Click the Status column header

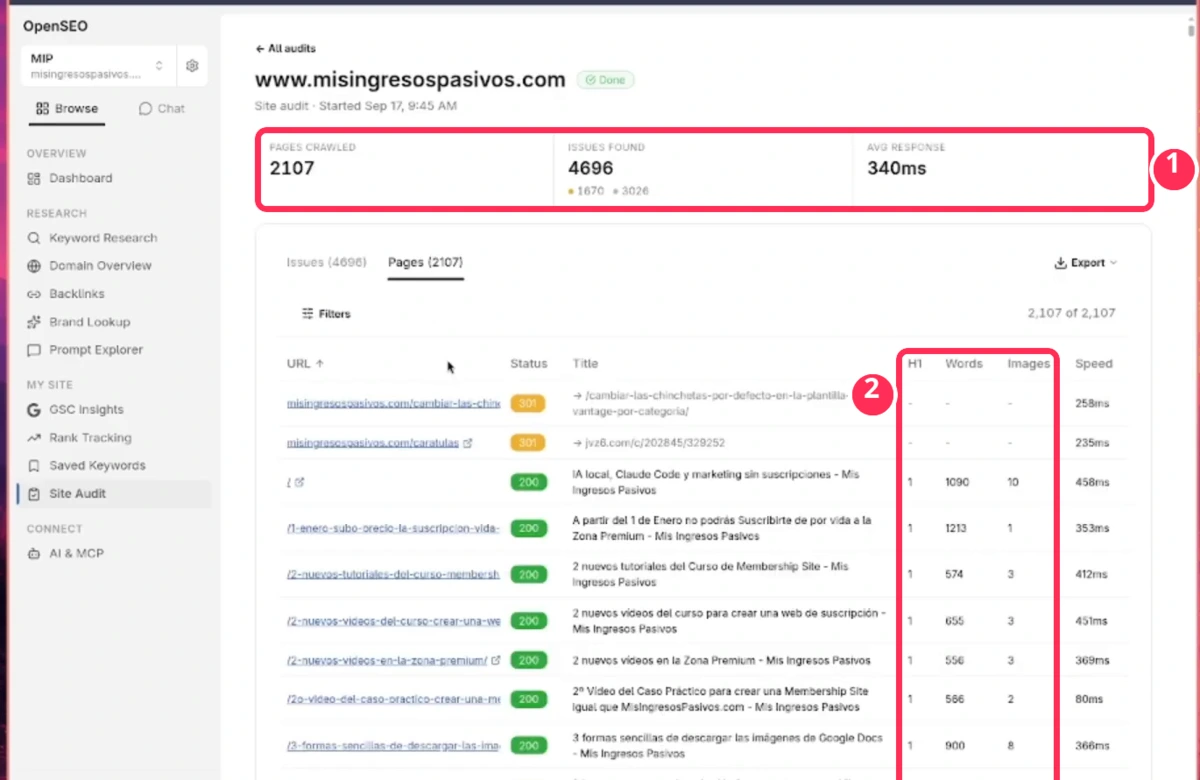(x=528, y=364)
